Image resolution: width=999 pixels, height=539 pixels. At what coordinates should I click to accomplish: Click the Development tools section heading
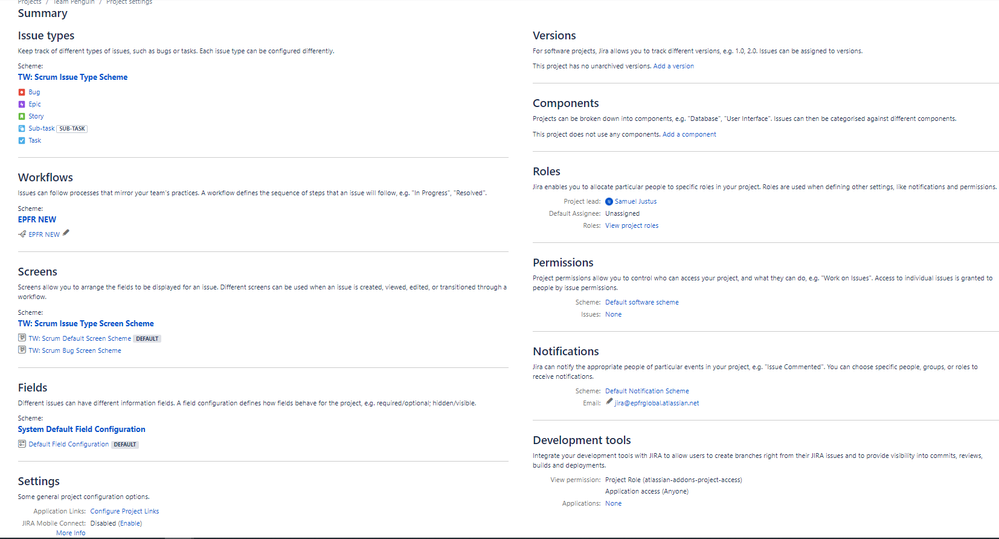point(582,440)
